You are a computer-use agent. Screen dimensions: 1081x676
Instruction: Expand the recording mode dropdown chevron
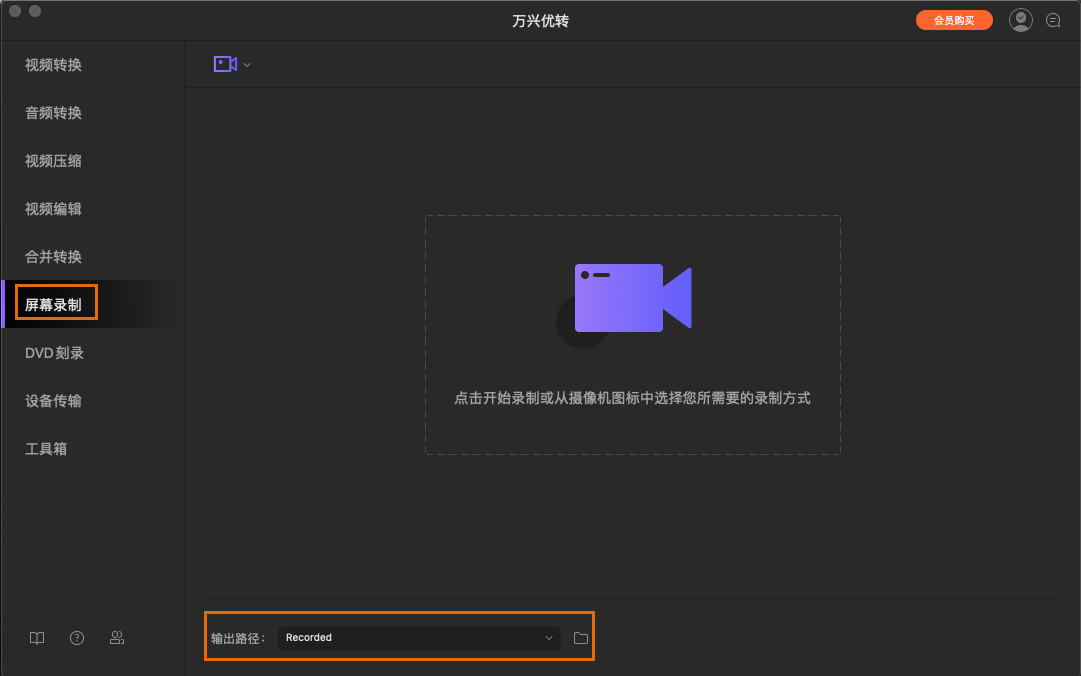(246, 63)
